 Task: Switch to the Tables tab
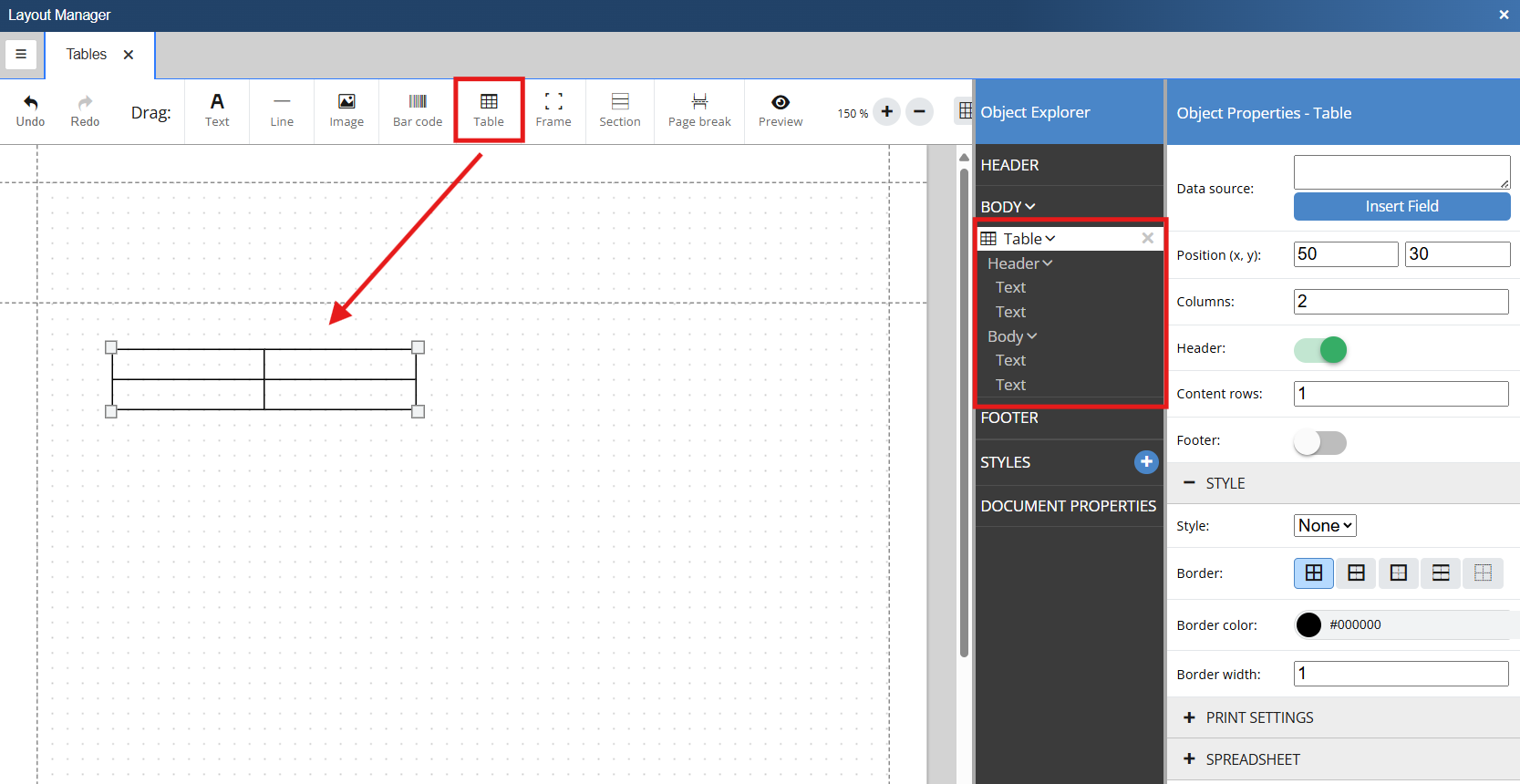tap(87, 55)
